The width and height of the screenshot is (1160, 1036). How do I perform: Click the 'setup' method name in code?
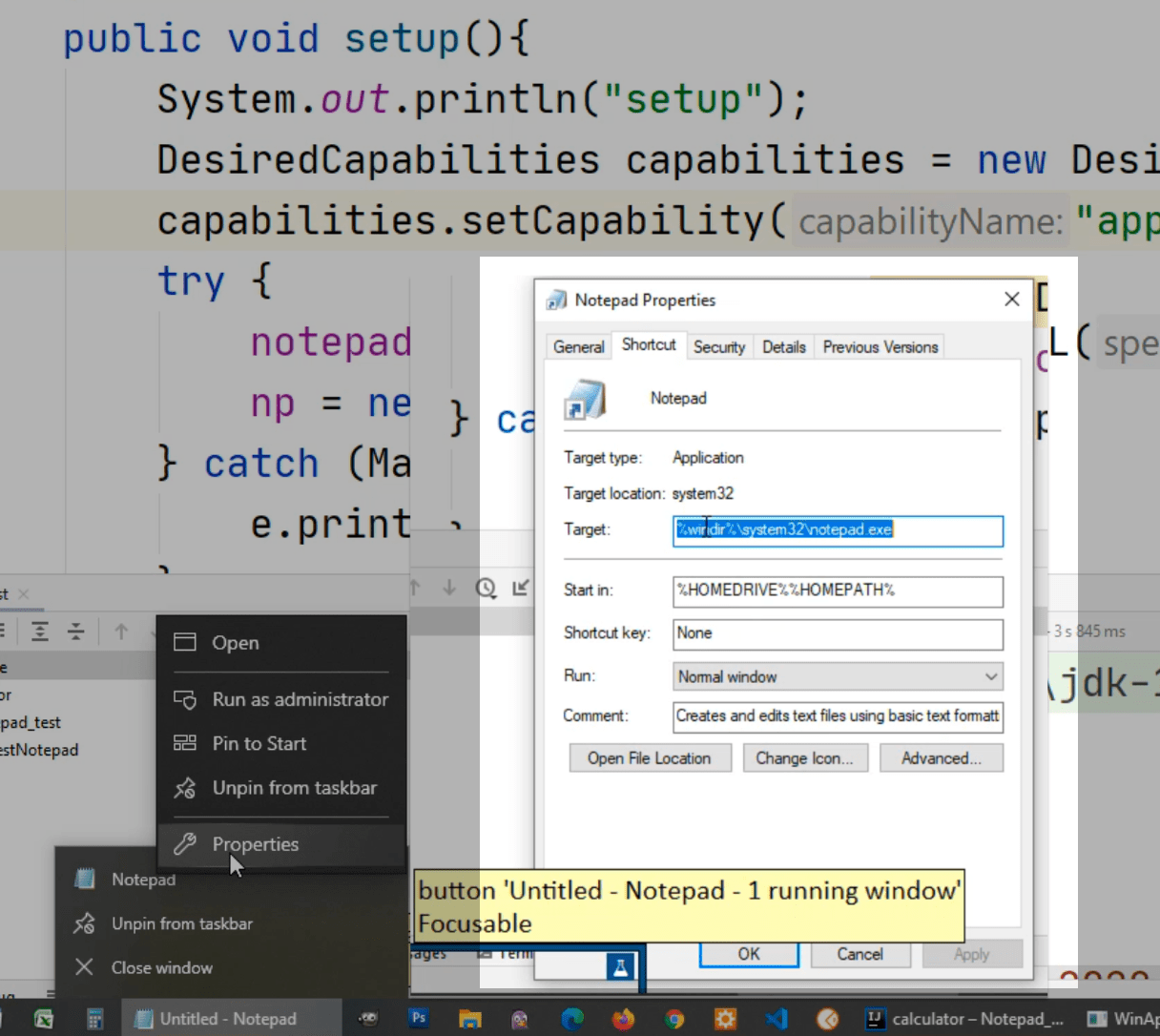click(x=402, y=39)
